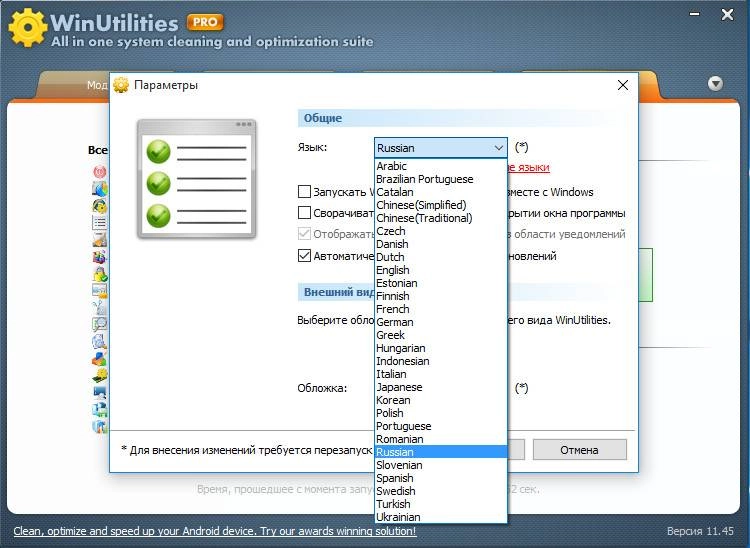750x548 pixels.
Task: Uncheck the Автоматически updates checkbox
Action: coord(304,256)
